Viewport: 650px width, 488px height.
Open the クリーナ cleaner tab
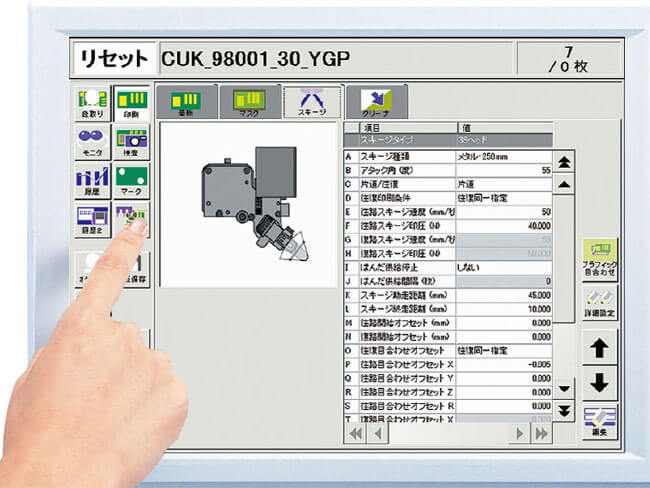(374, 103)
